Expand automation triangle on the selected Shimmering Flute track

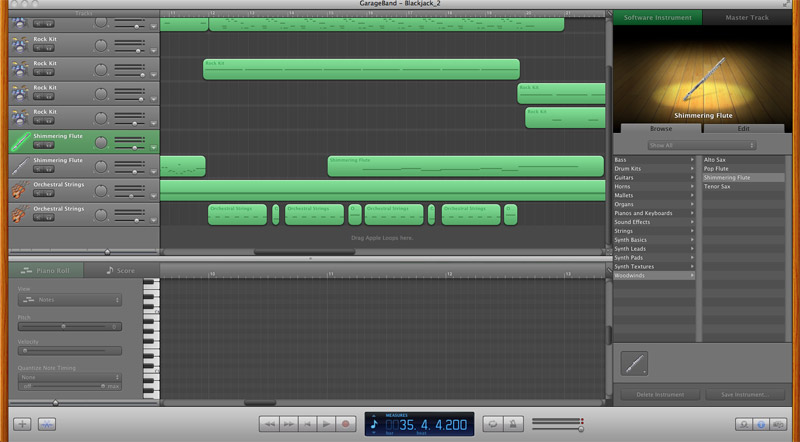click(154, 148)
